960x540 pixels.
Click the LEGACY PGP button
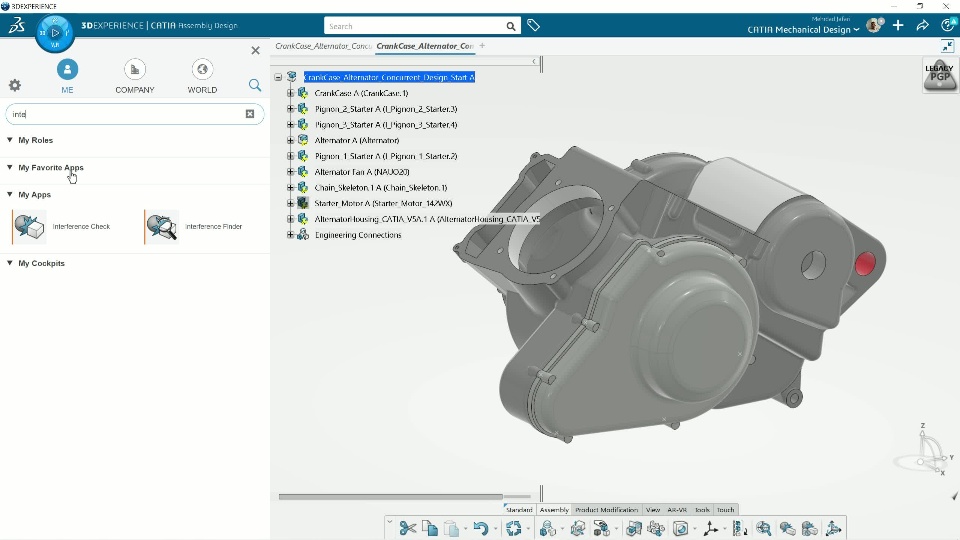[939, 75]
